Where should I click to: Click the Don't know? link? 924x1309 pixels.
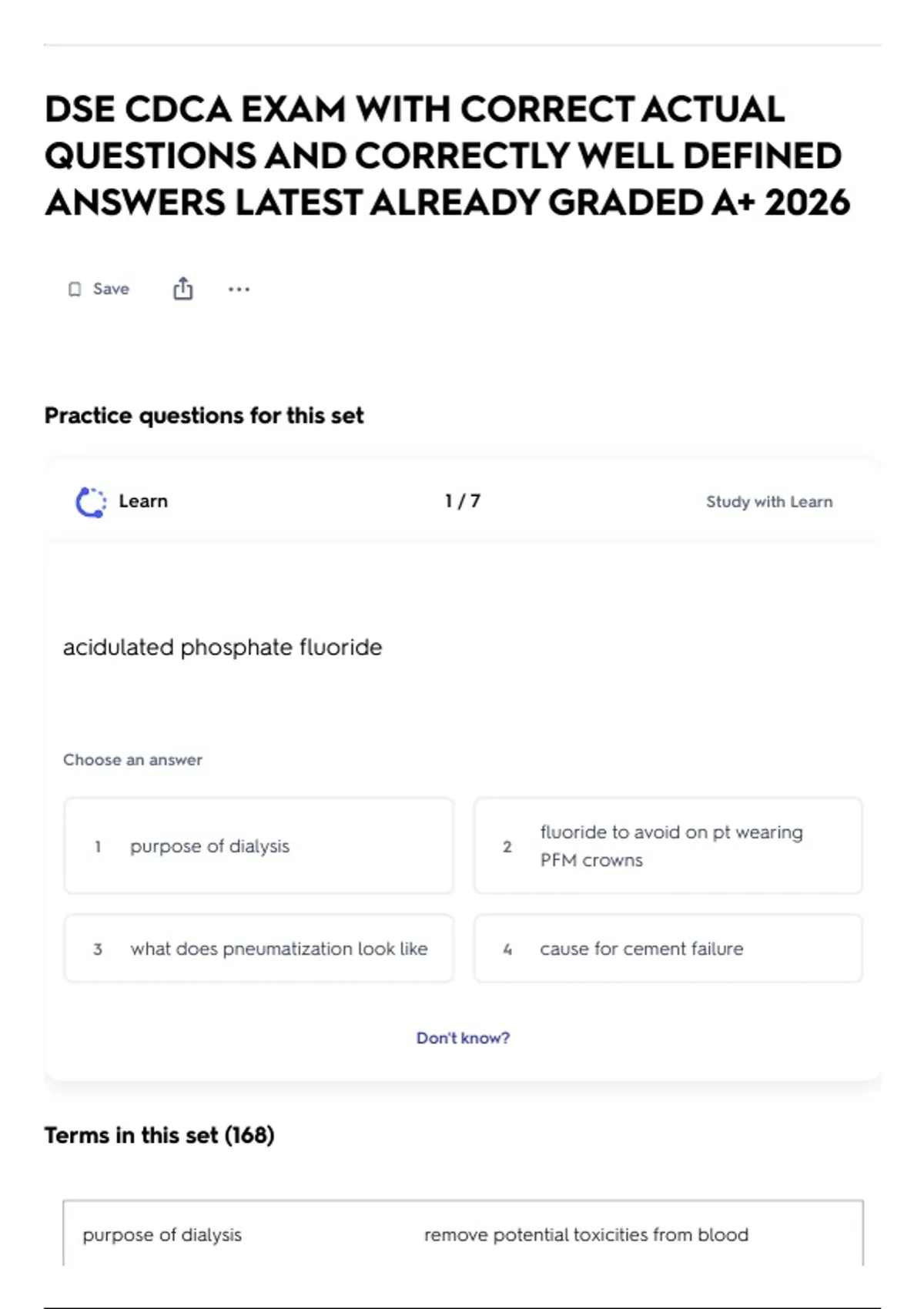click(x=463, y=1038)
